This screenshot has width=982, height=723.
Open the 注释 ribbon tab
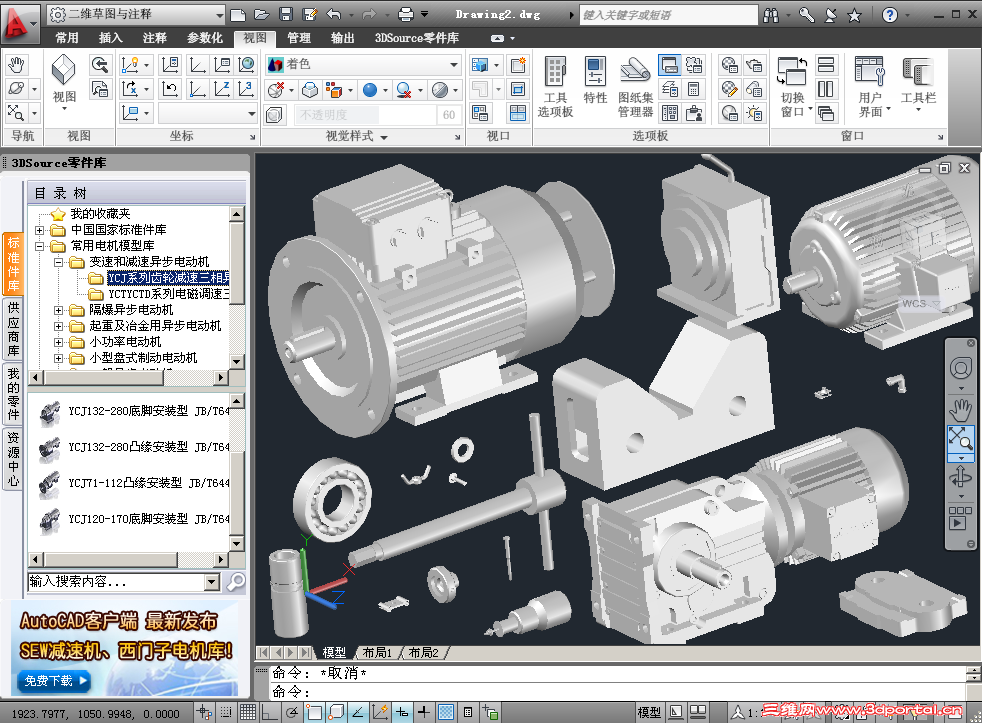[155, 38]
